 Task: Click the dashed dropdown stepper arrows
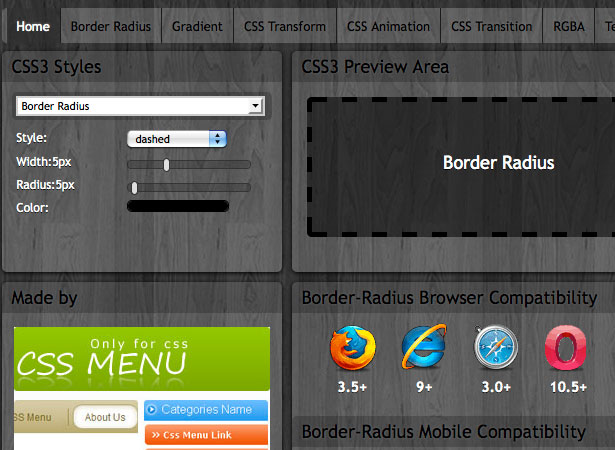218,139
